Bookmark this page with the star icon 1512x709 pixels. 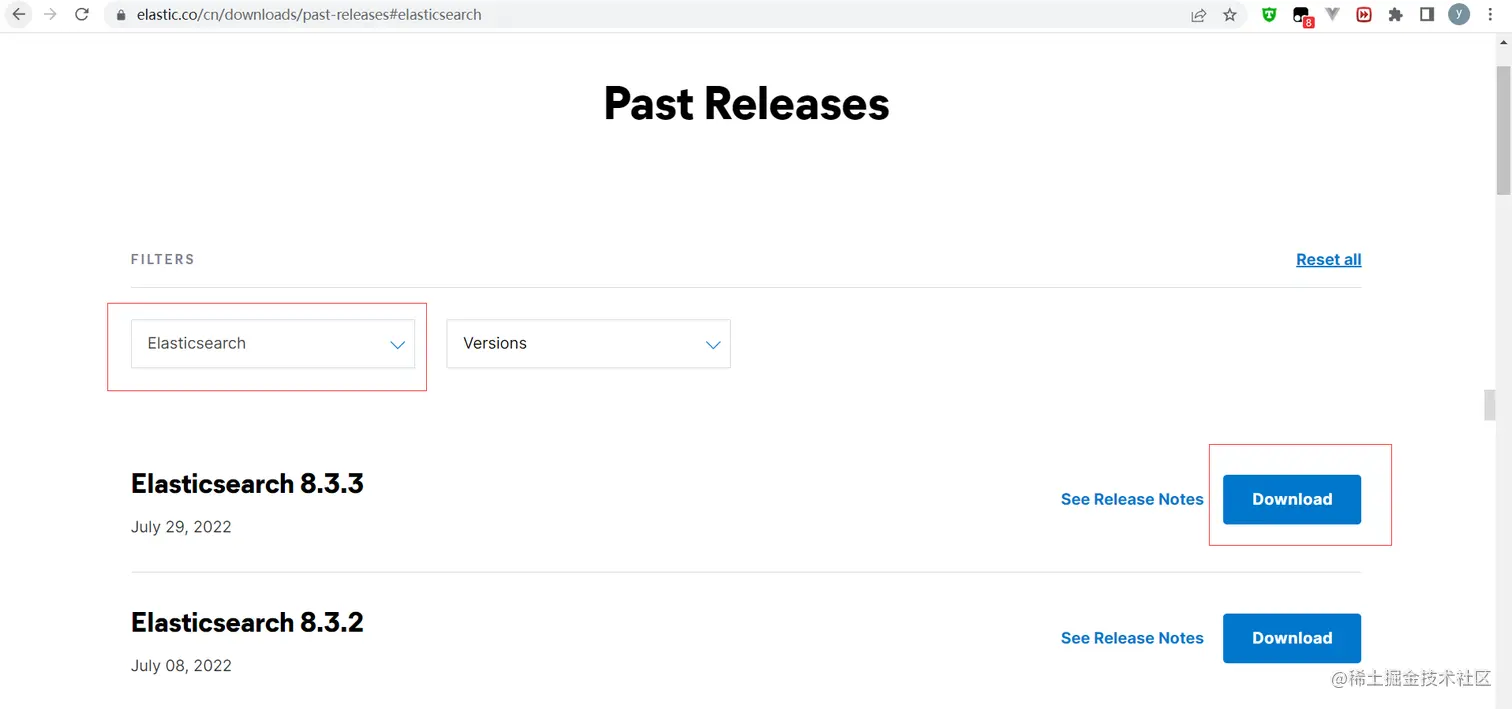pos(1230,15)
